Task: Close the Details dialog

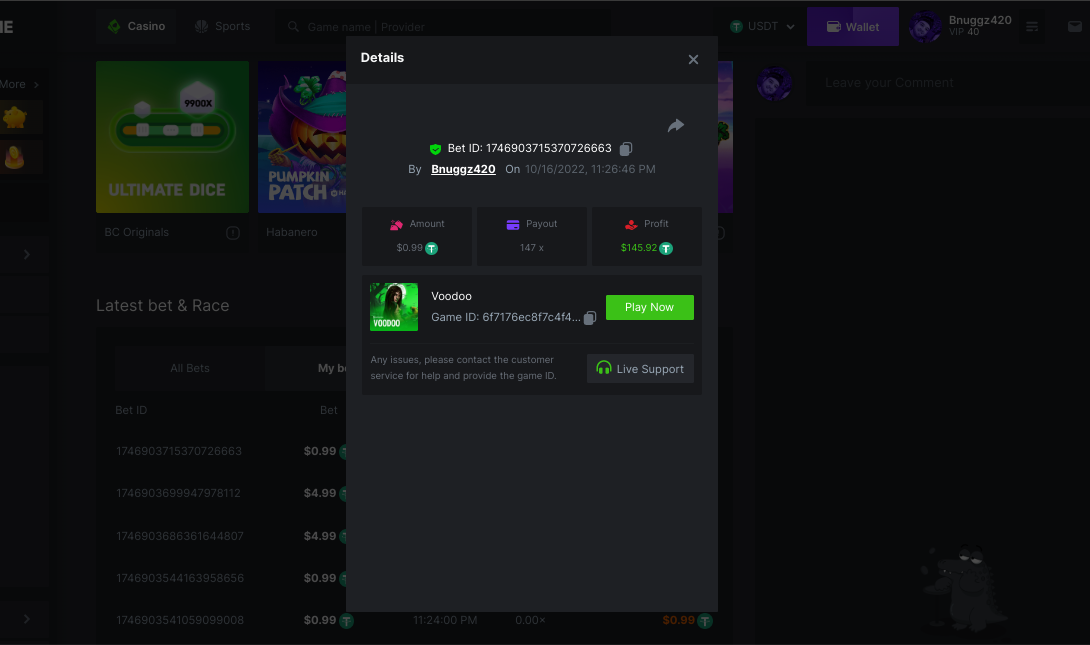Action: coord(693,59)
